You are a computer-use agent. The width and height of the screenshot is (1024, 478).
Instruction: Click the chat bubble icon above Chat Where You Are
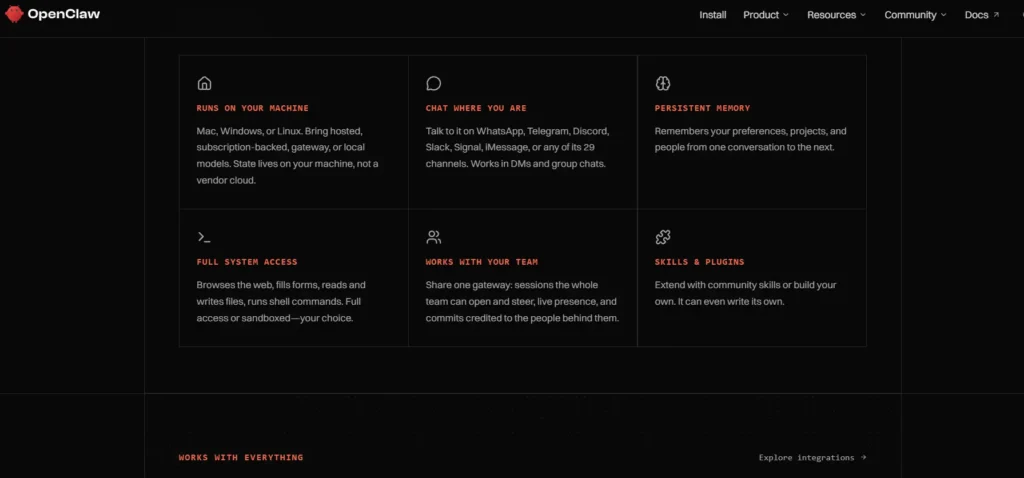(434, 84)
